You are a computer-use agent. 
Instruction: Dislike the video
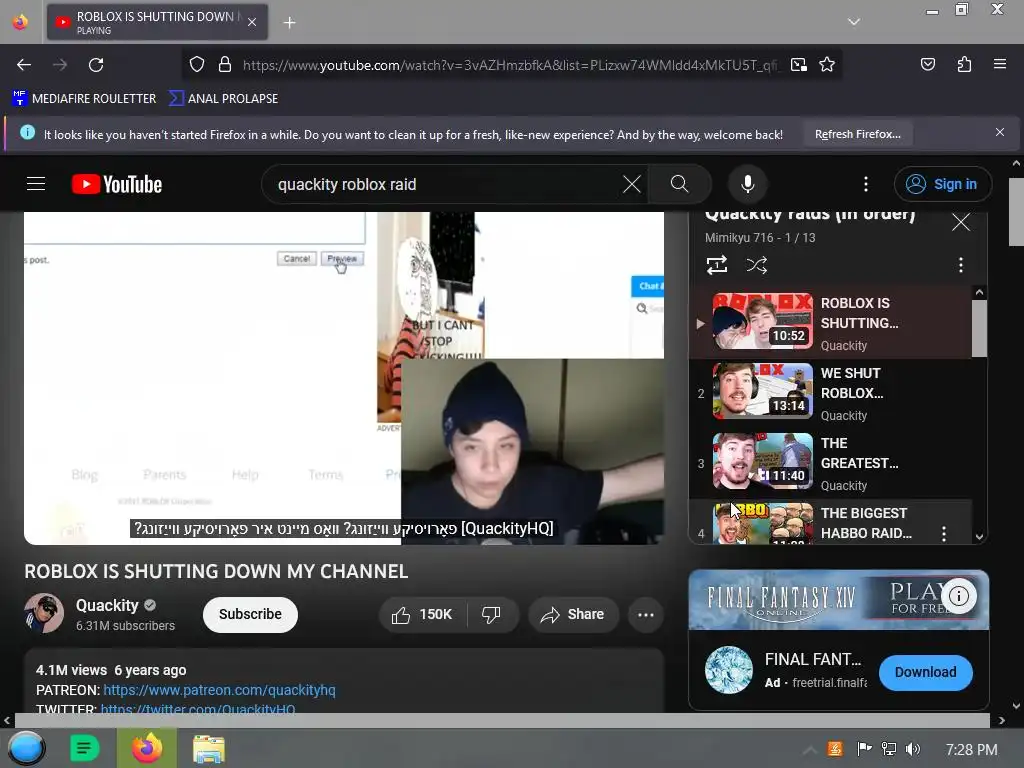coord(491,615)
